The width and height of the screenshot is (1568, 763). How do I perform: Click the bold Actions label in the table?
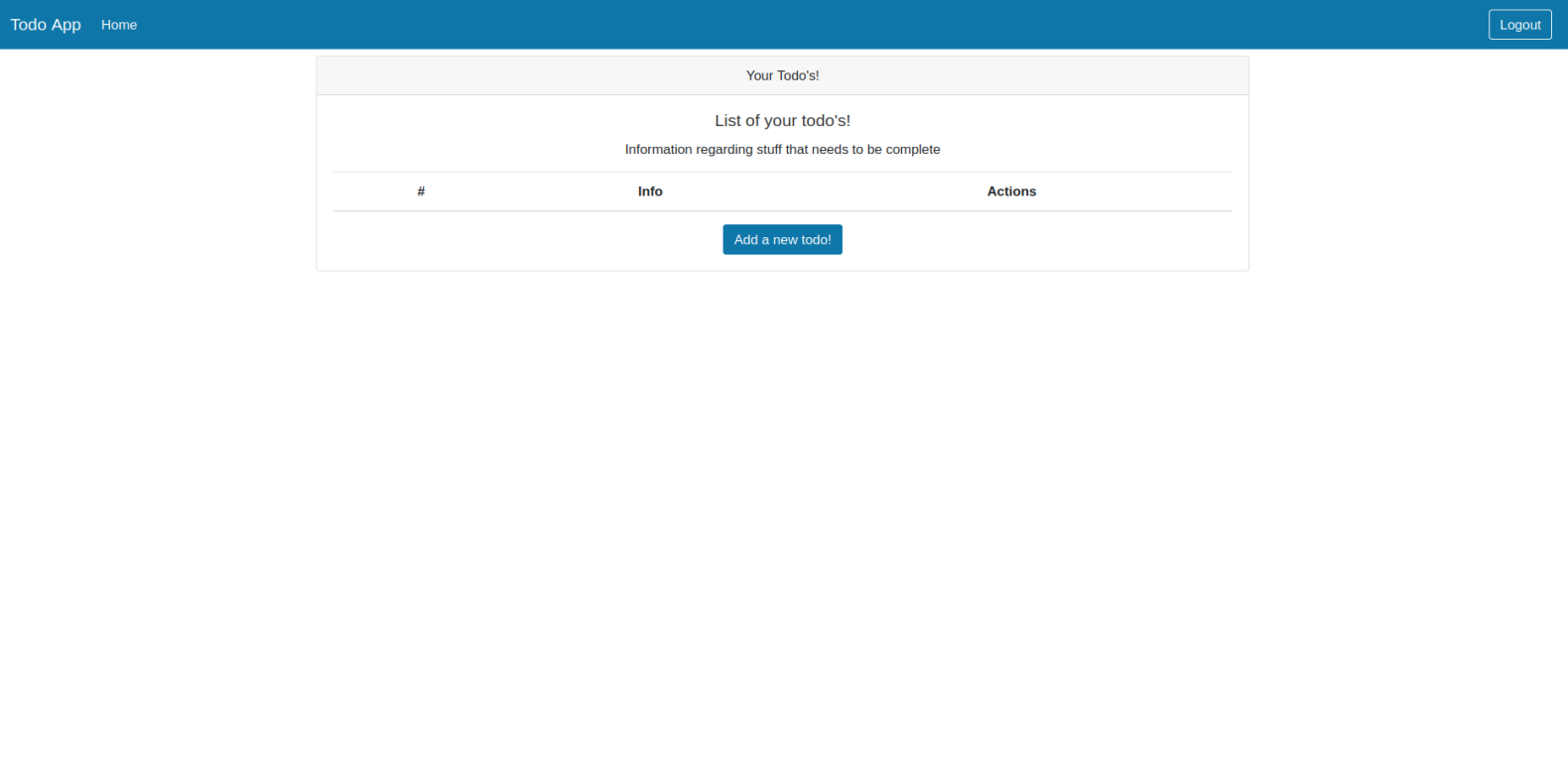click(x=1011, y=191)
